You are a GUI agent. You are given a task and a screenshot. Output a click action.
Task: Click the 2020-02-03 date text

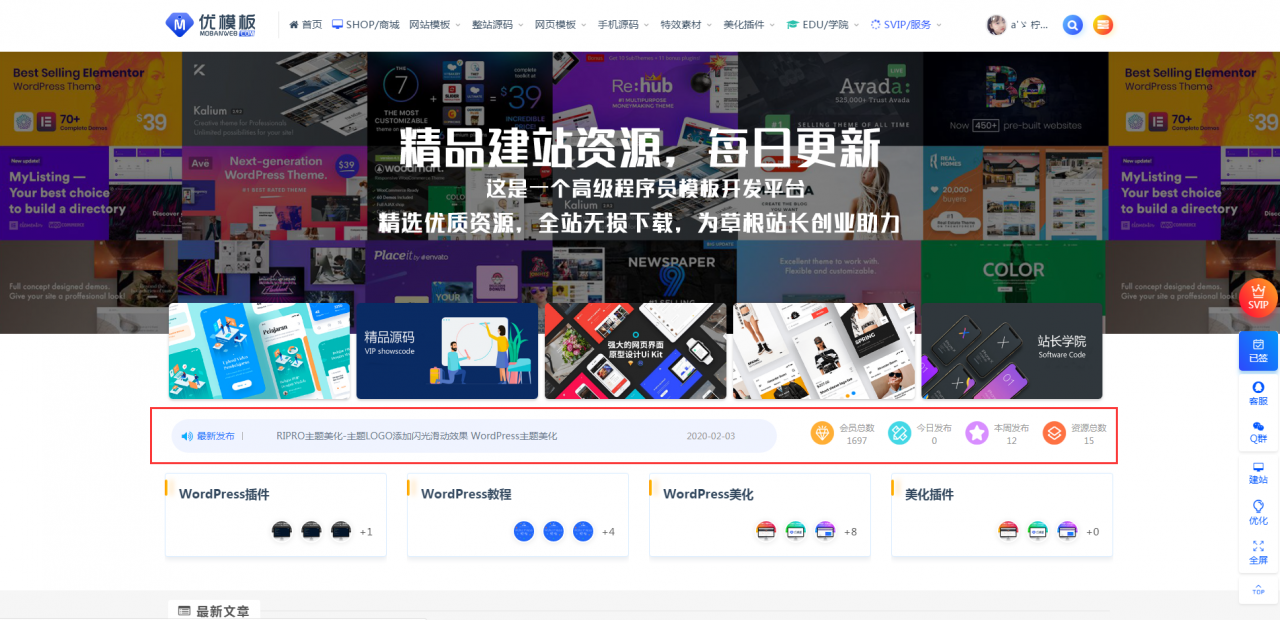(x=710, y=436)
